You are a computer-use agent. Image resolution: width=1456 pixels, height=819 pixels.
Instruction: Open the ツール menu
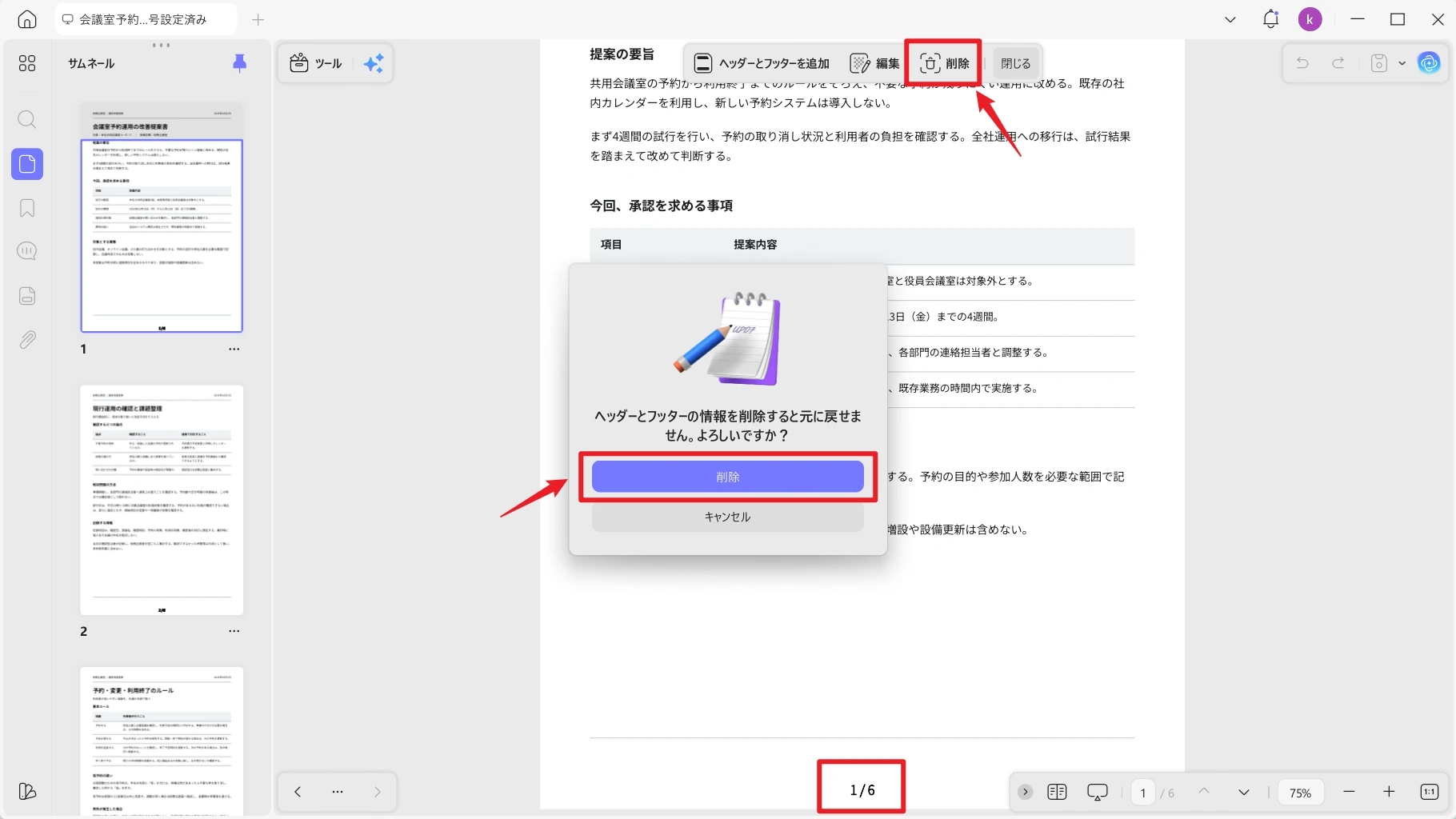pos(316,63)
